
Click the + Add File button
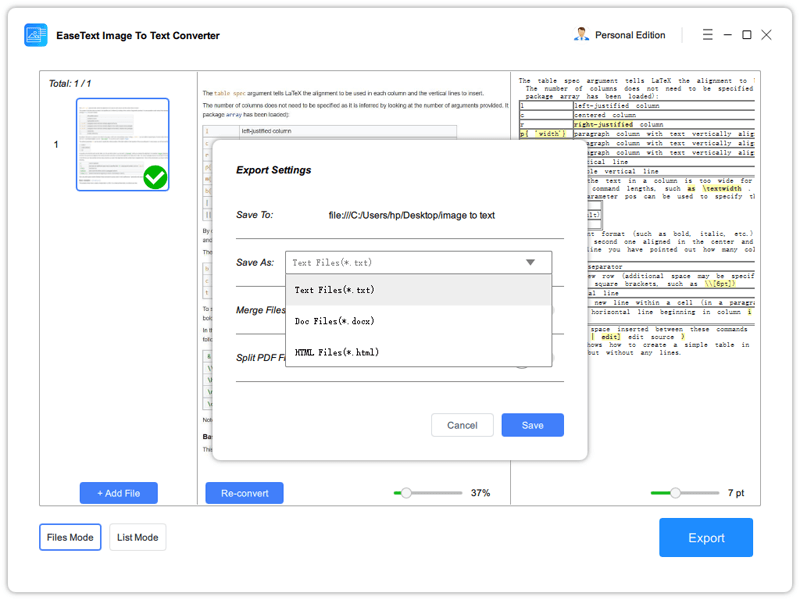(118, 493)
